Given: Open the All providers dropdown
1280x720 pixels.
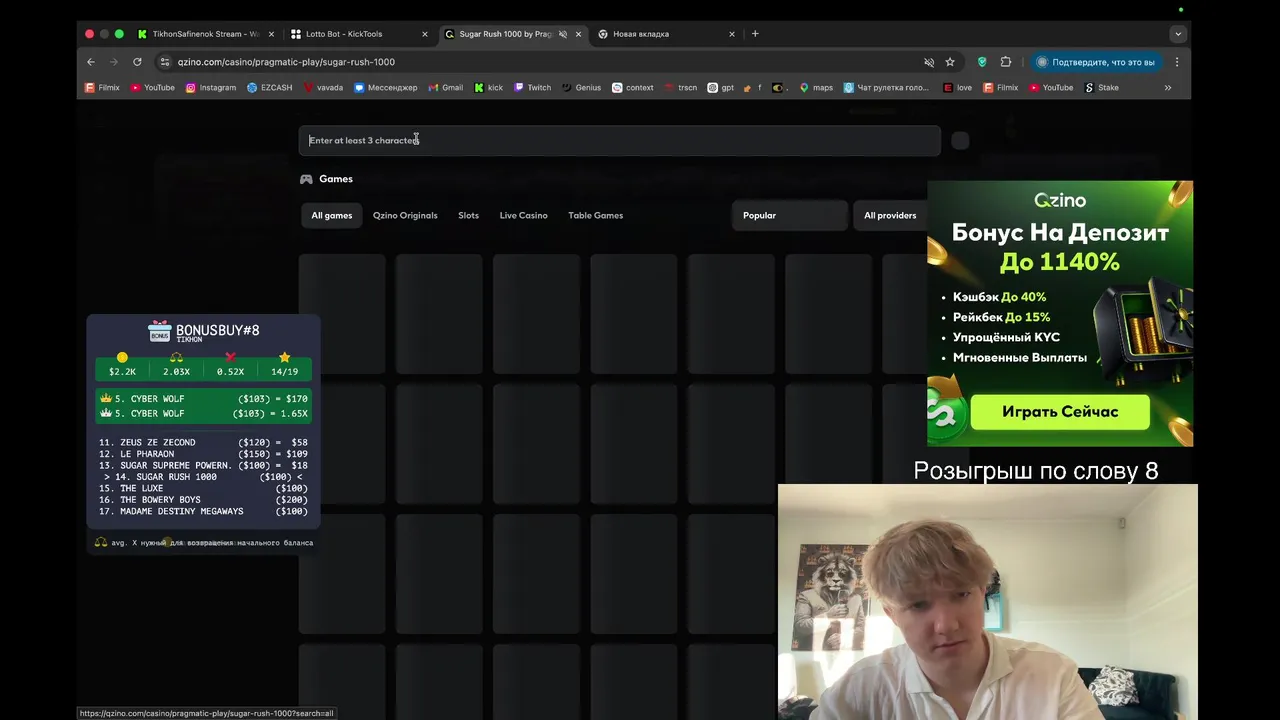Looking at the screenshot, I should coord(891,215).
